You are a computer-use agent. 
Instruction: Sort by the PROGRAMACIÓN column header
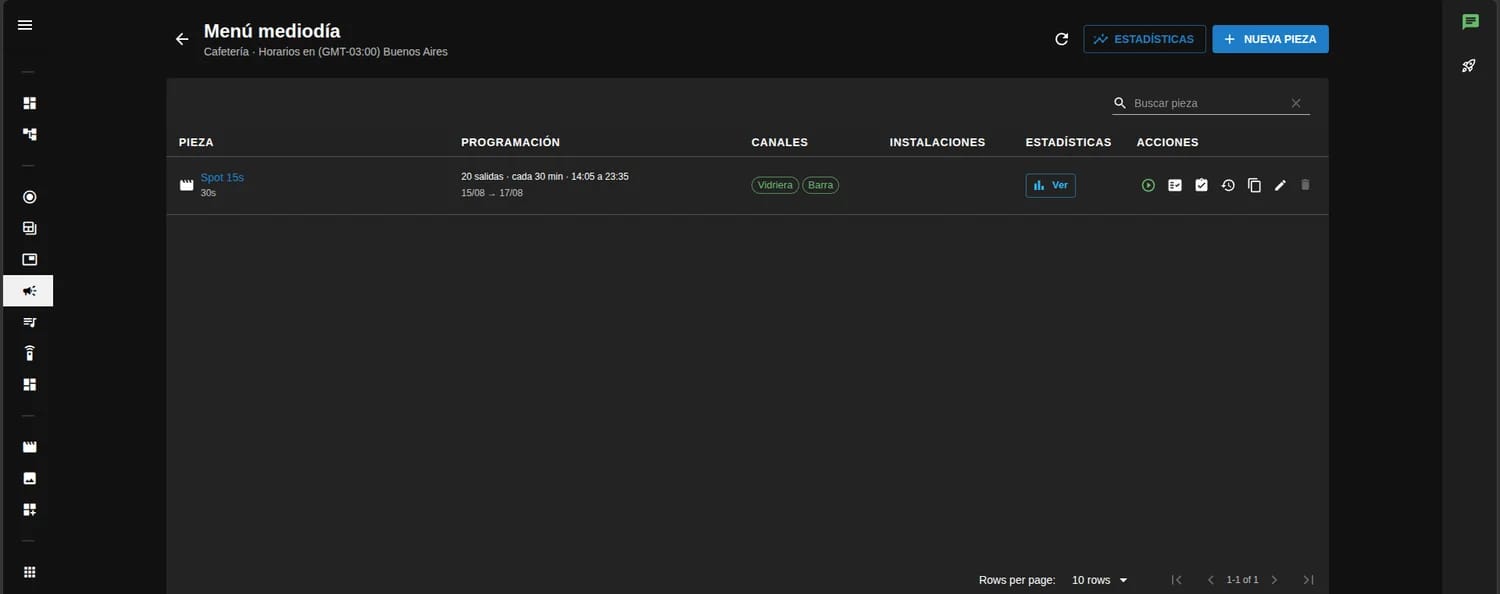[x=510, y=142]
